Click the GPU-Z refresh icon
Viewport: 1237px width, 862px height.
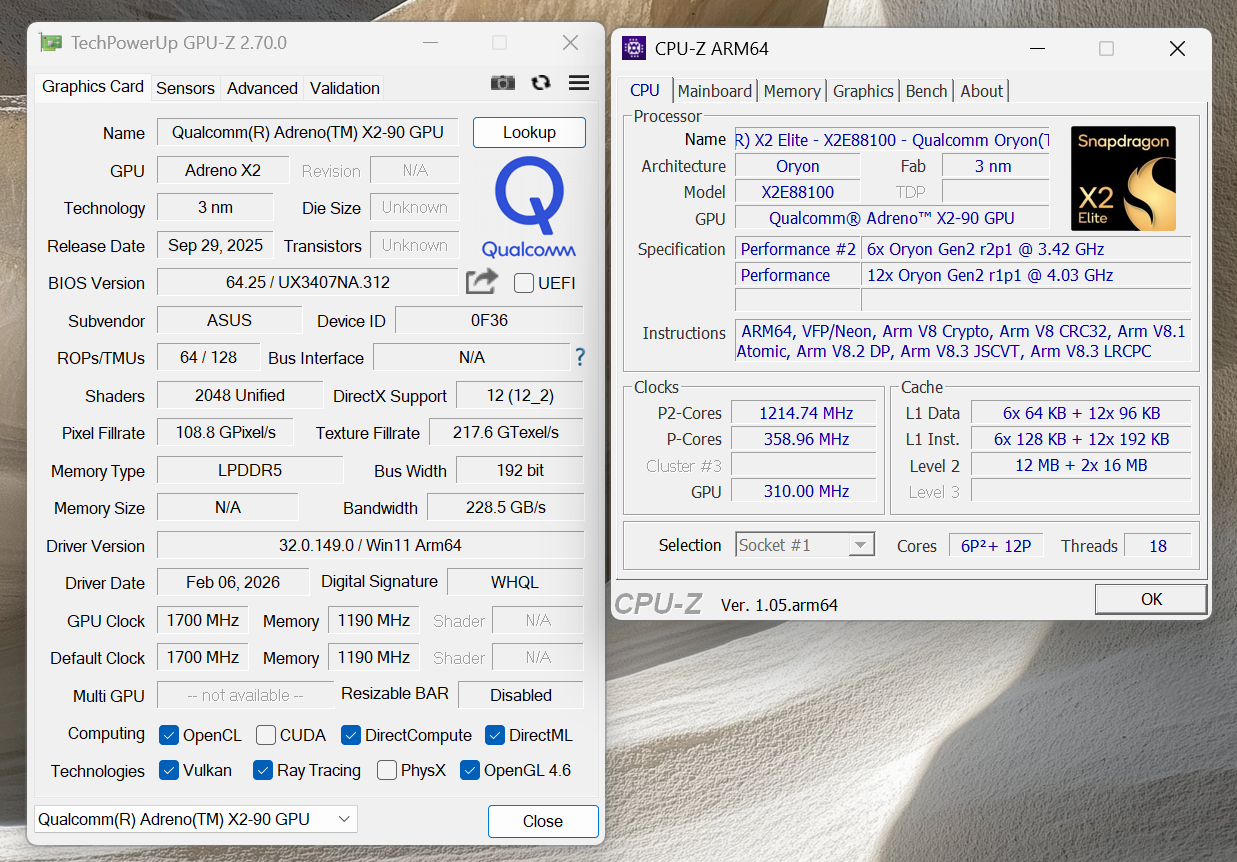point(541,83)
